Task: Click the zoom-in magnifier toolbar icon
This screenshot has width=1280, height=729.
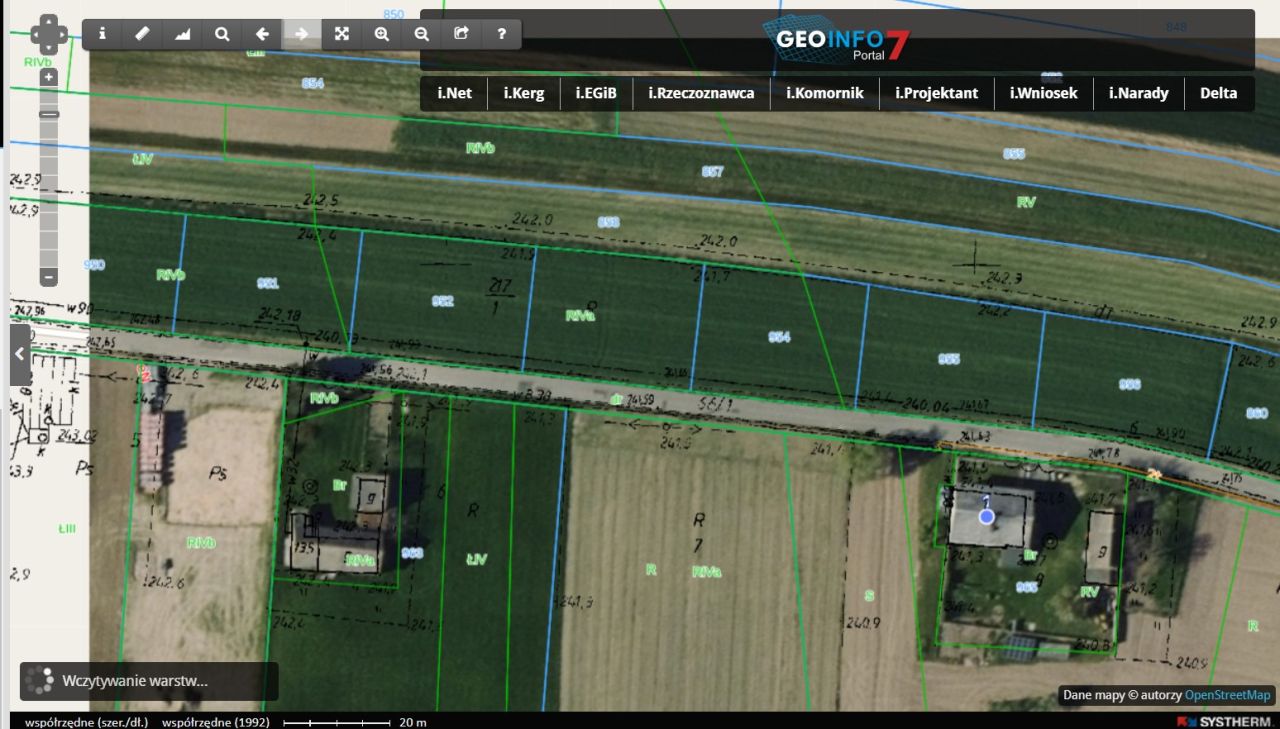Action: [382, 34]
